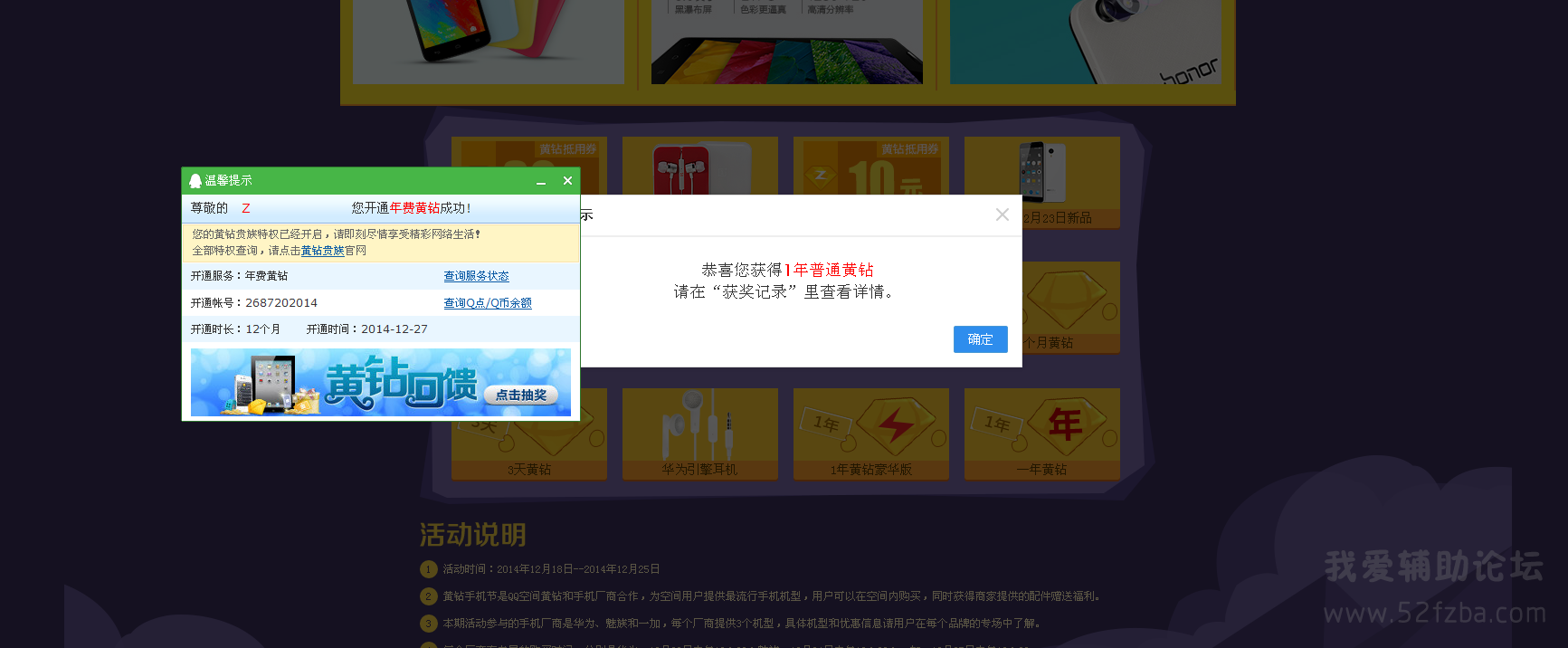Select the 1年黄钻豪华版 prize tile
This screenshot has width=1568, height=648.
pos(870,434)
